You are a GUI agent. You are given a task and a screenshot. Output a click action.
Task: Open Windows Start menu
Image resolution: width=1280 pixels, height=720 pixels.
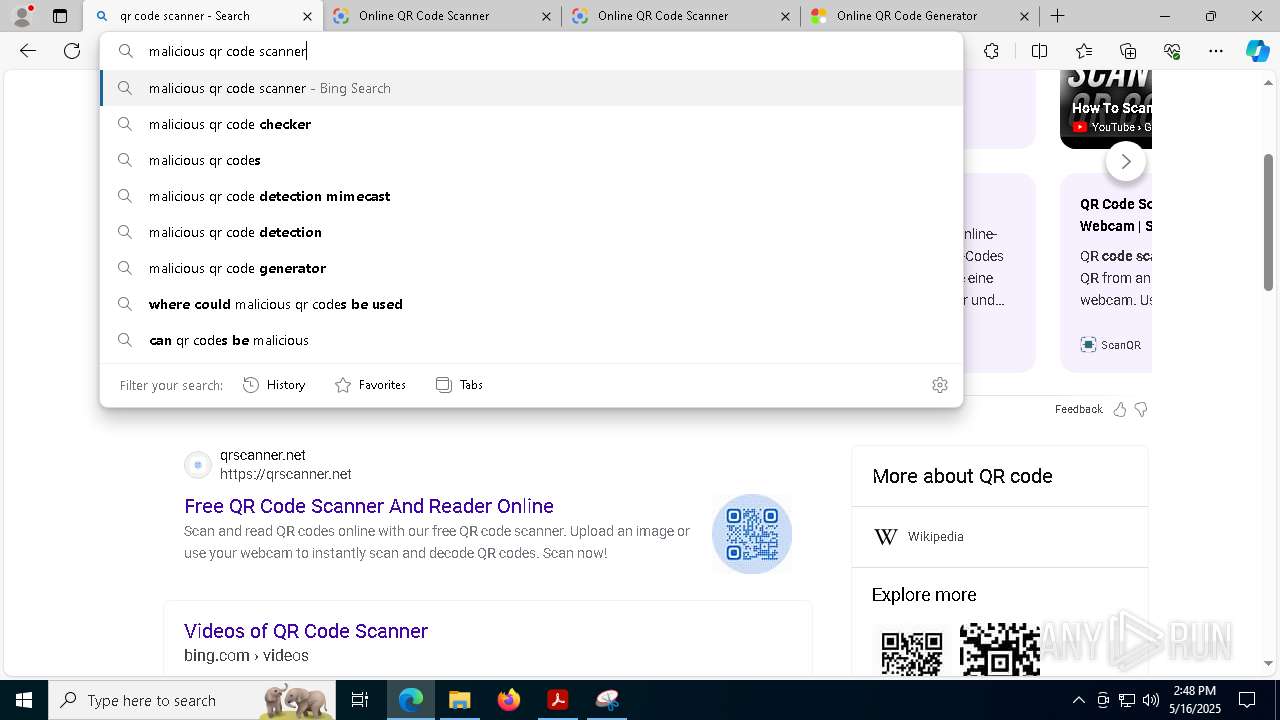click(x=24, y=700)
